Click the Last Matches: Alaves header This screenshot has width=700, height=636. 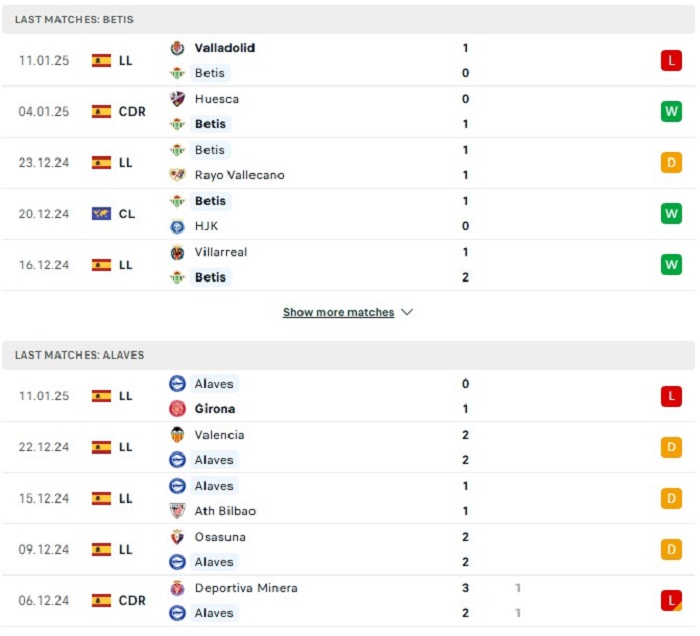[348, 355]
